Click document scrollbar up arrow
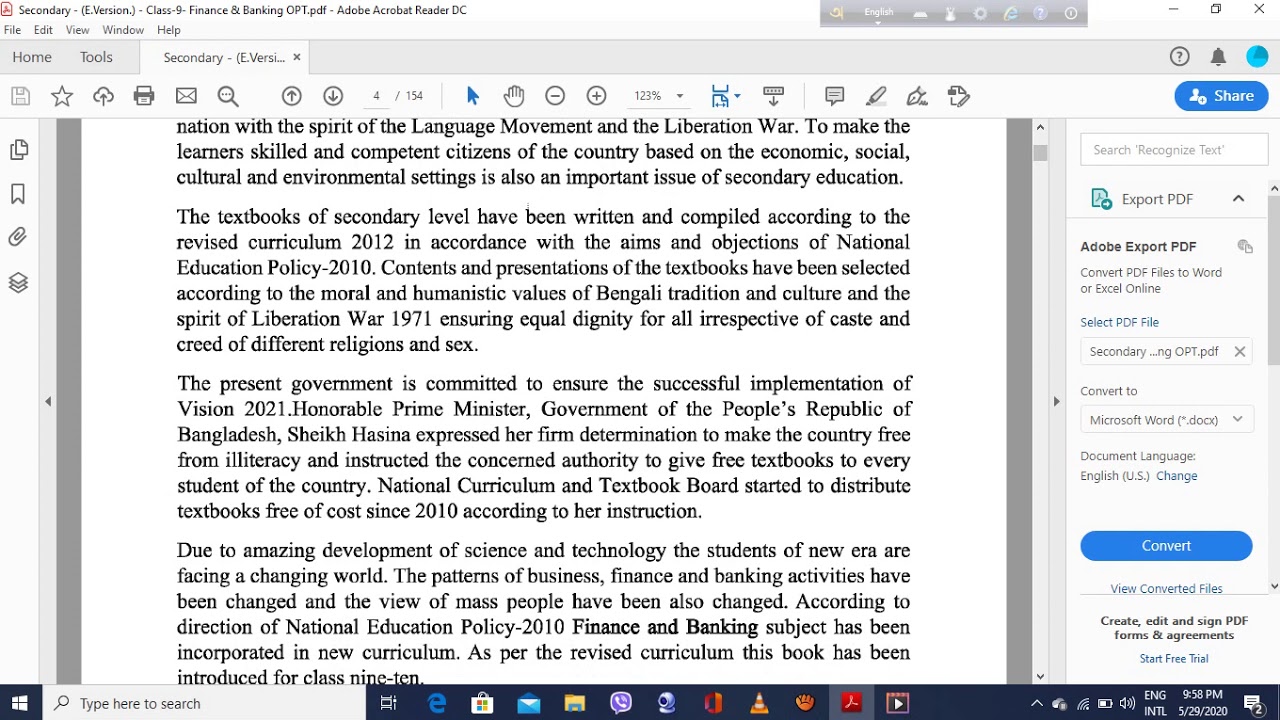The image size is (1280, 720). click(x=1040, y=127)
